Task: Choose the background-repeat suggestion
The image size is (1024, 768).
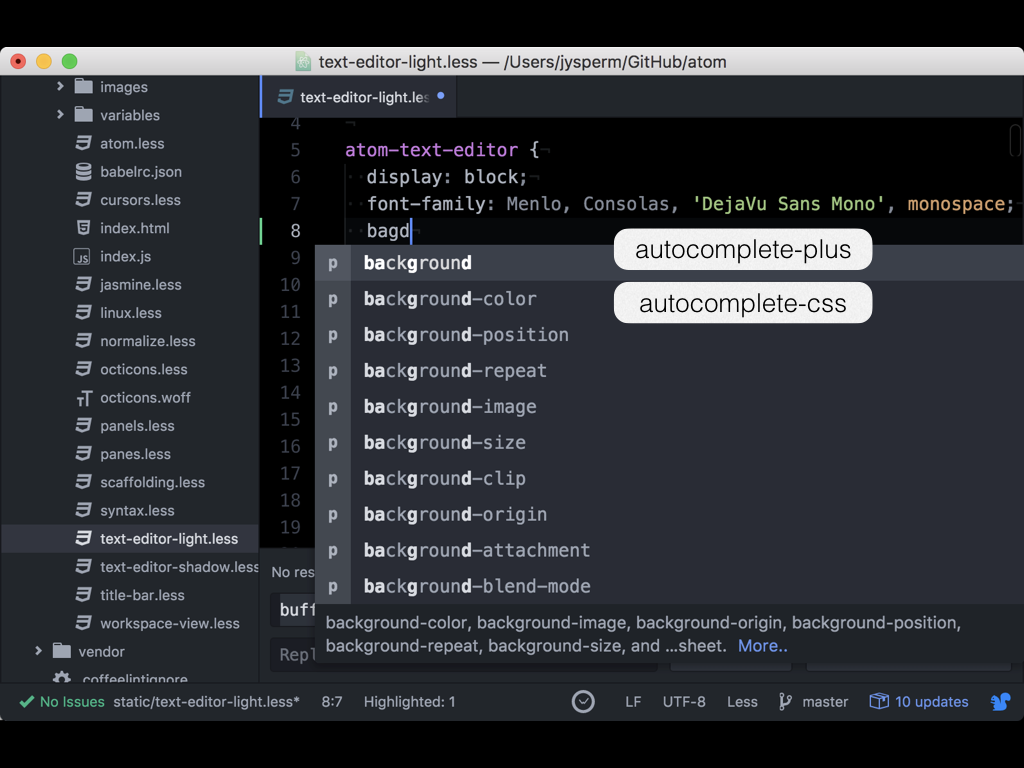Action: pyautogui.click(x=669, y=370)
